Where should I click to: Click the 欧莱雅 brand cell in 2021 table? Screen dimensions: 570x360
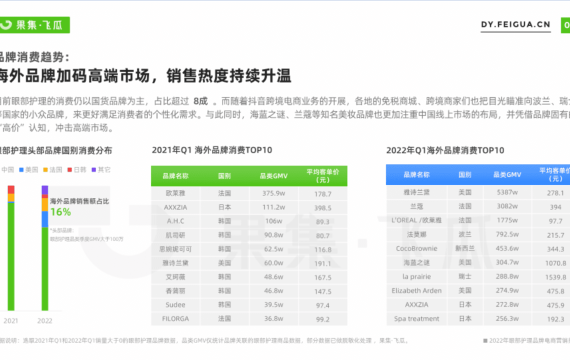point(175,193)
